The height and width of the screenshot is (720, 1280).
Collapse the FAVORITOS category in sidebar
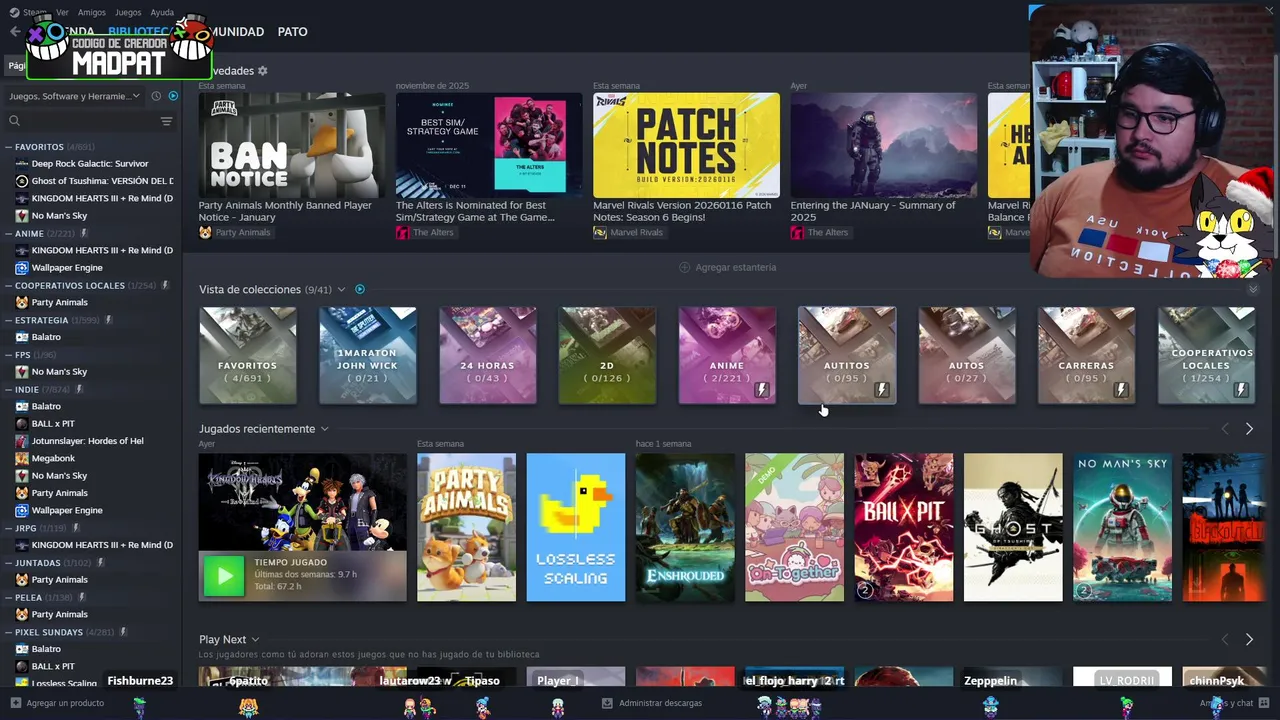pyautogui.click(x=8, y=147)
